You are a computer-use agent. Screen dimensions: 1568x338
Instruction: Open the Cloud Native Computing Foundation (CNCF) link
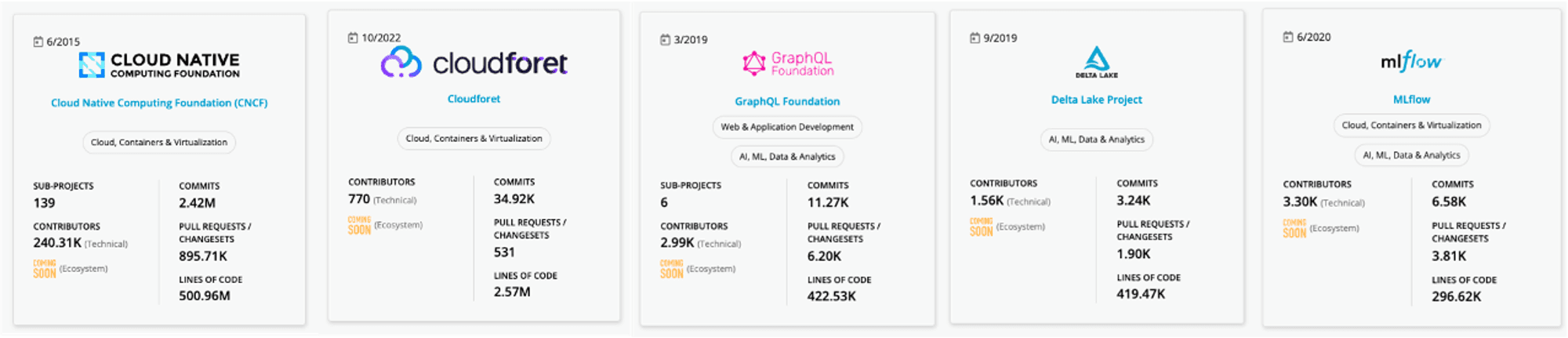[159, 103]
